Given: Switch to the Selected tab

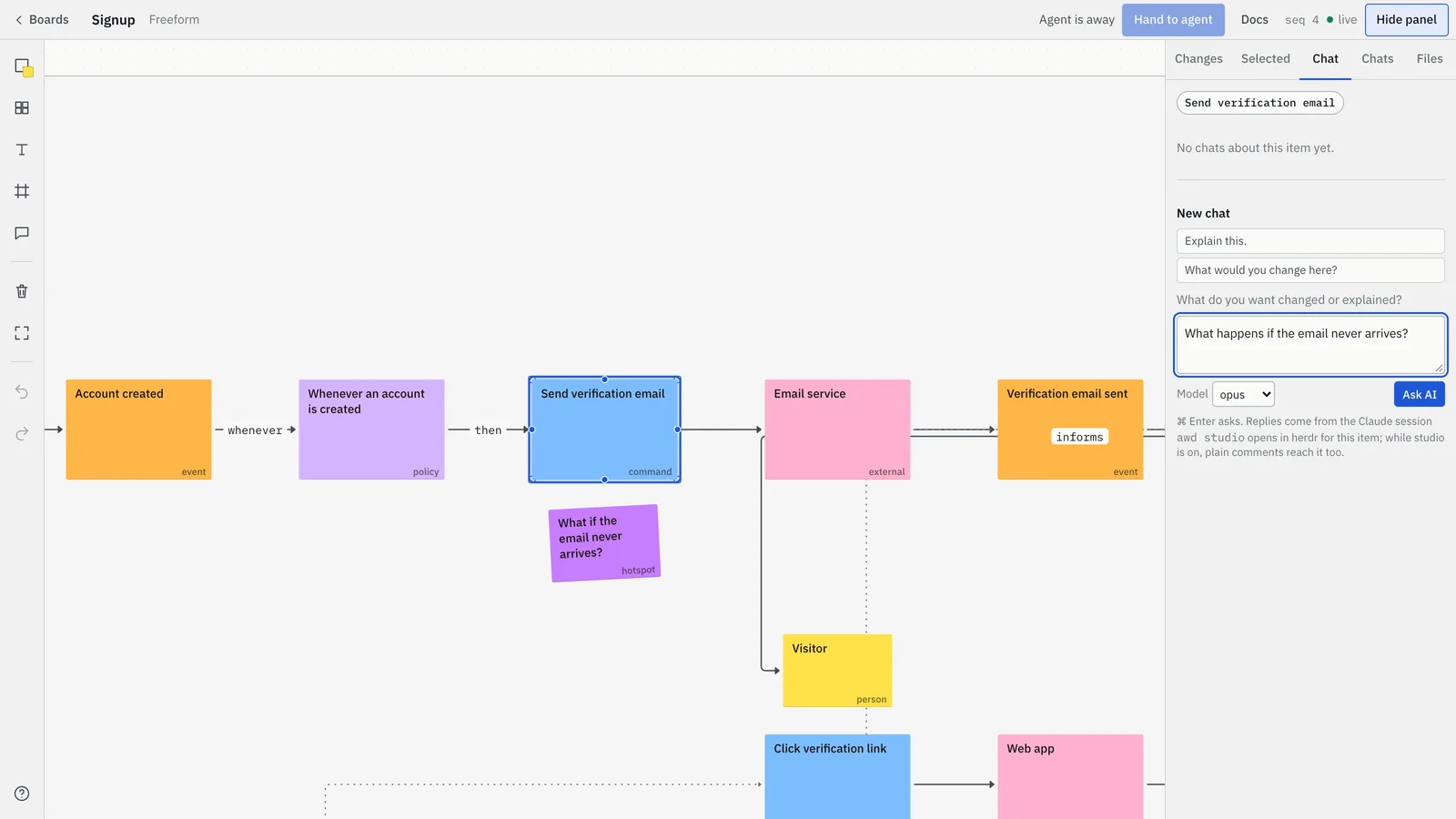Looking at the screenshot, I should tap(1265, 58).
